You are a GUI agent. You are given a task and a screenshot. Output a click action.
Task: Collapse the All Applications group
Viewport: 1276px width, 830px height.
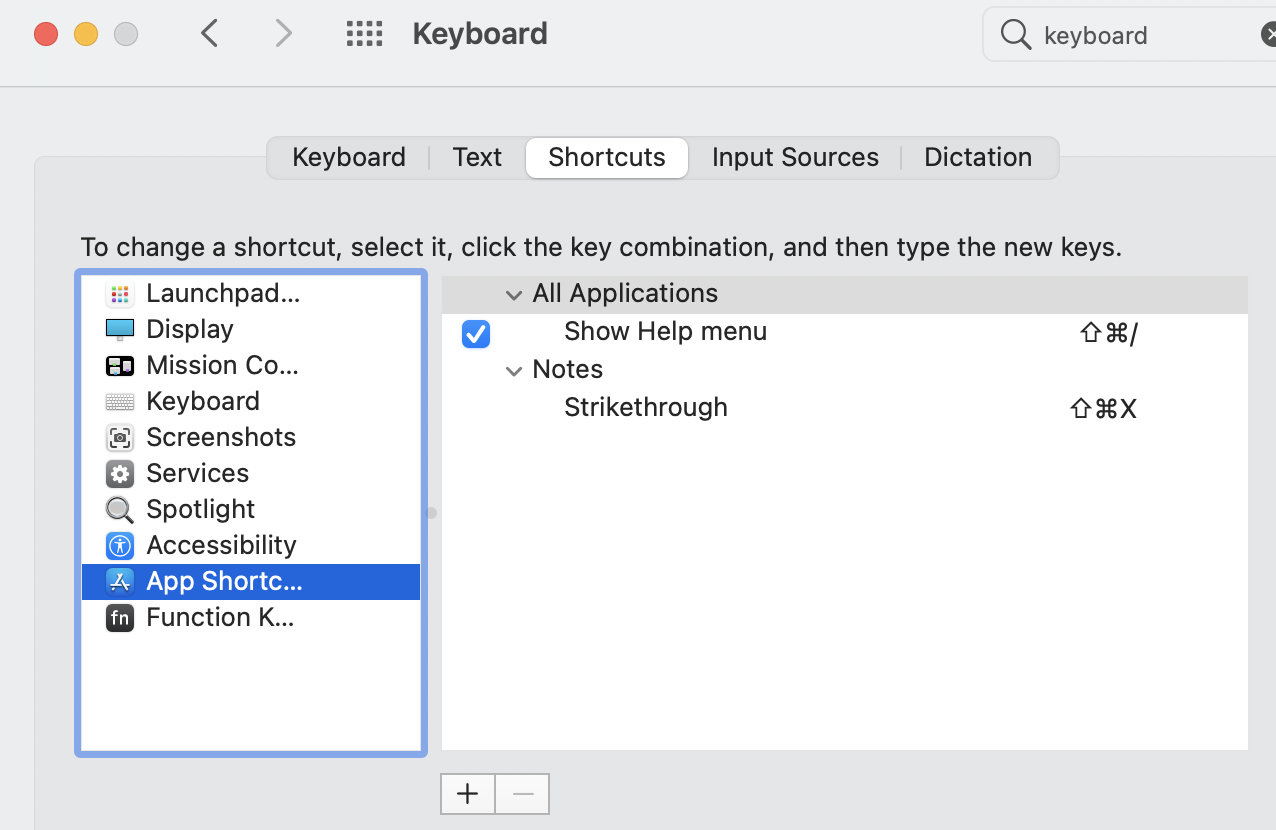(x=514, y=294)
